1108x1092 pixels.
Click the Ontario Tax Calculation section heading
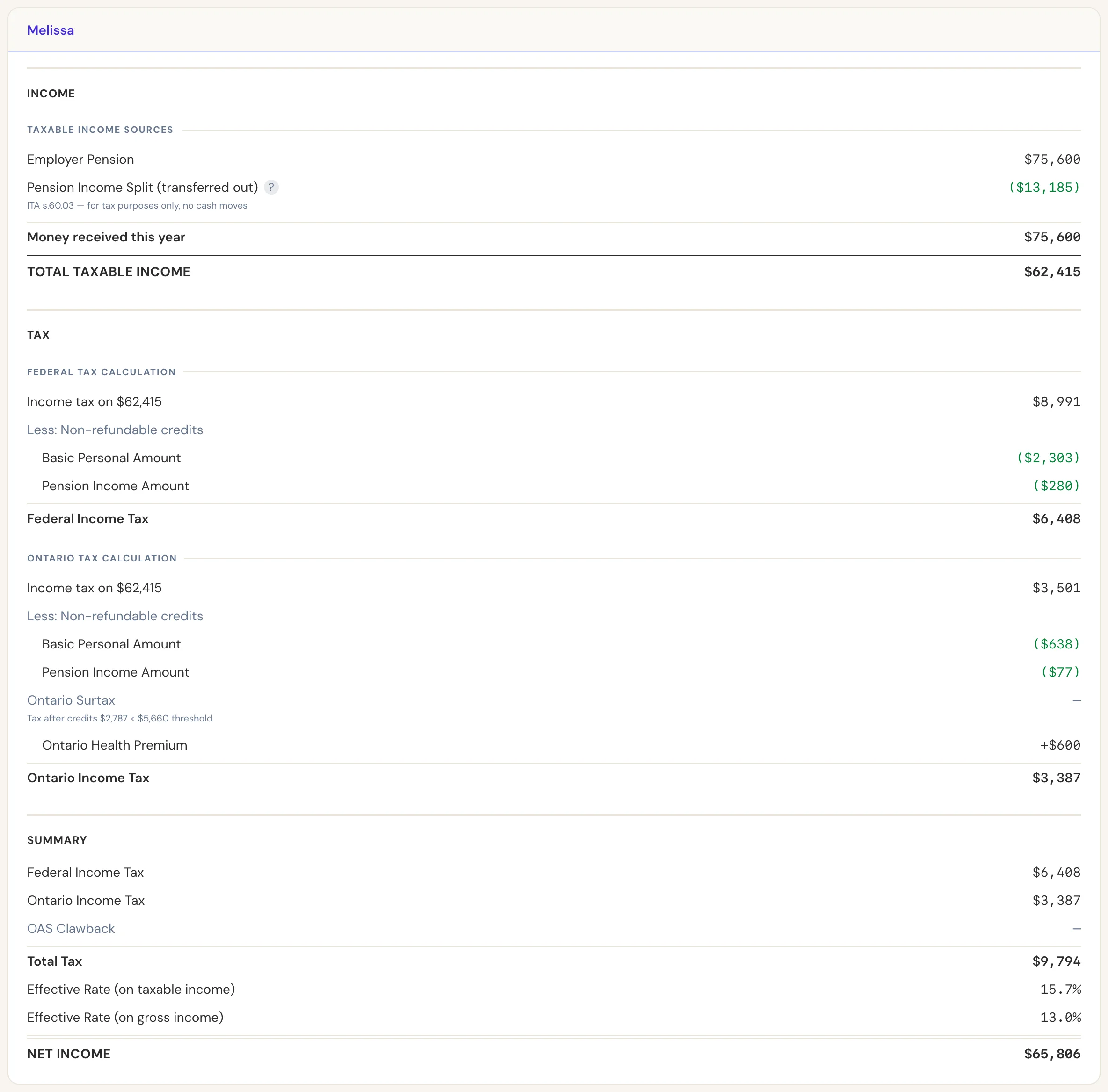(x=102, y=559)
